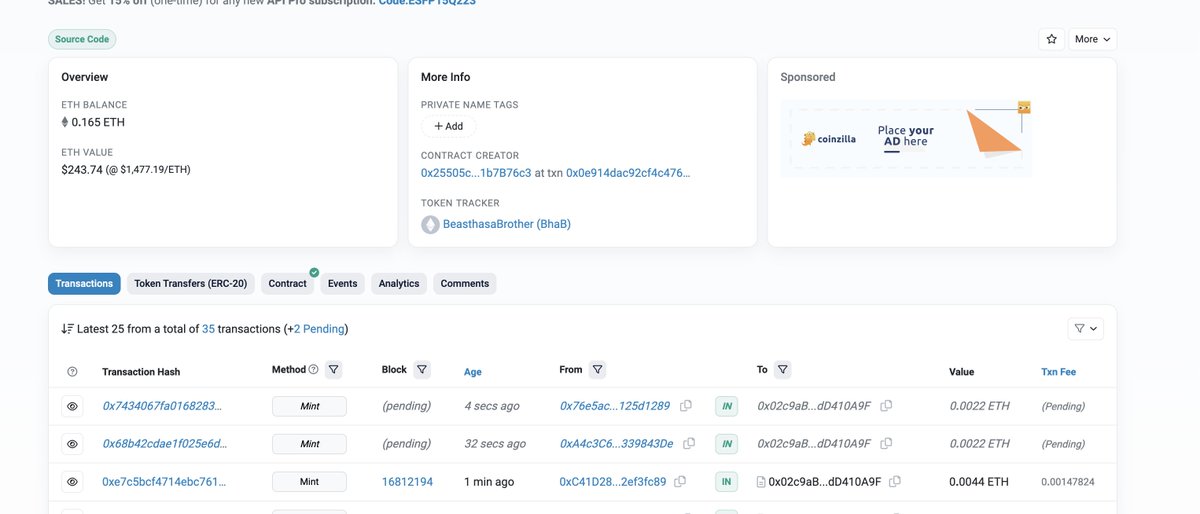Screen dimensions: 1200x514
Task: Open sender address 0x76e5ac...125d1289
Action: point(615,406)
